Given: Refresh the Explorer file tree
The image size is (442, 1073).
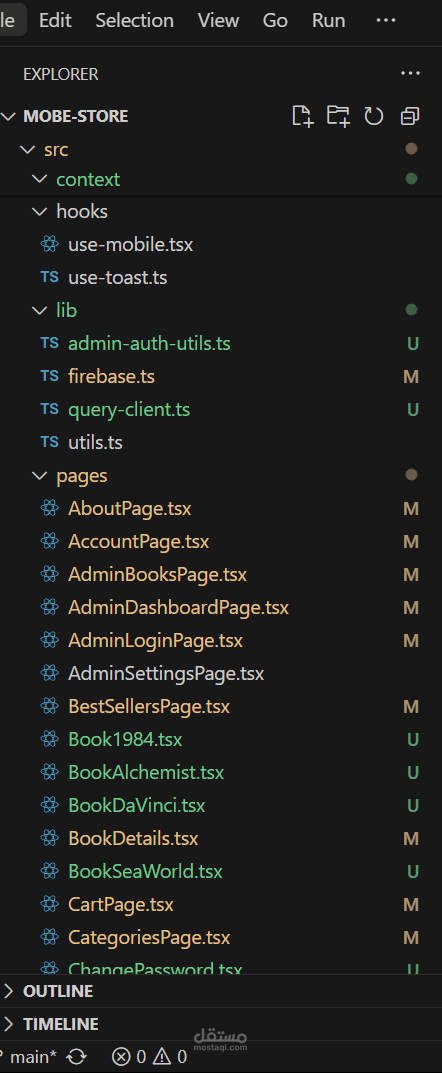Looking at the screenshot, I should point(374,116).
